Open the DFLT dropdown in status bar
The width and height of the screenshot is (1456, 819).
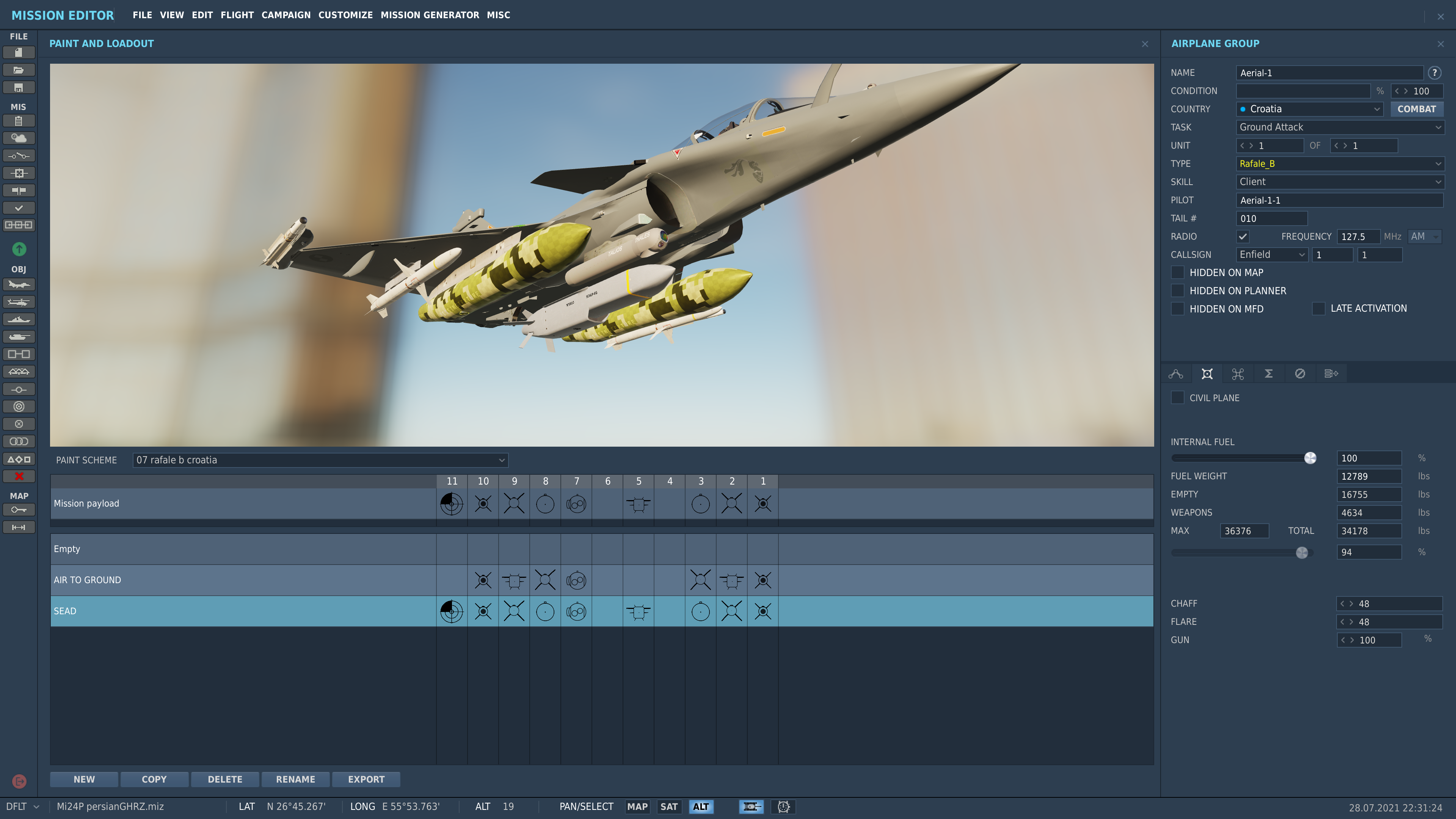tap(23, 806)
